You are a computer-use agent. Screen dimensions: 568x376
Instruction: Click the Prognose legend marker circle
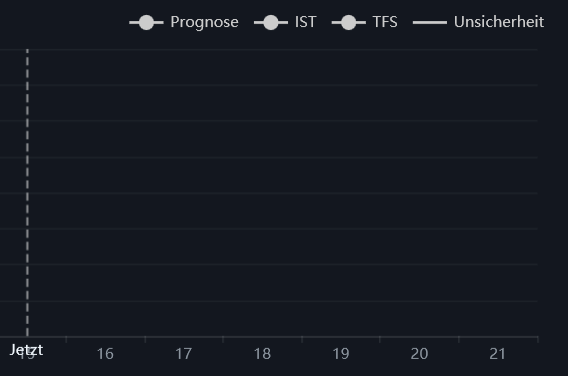[x=146, y=22]
